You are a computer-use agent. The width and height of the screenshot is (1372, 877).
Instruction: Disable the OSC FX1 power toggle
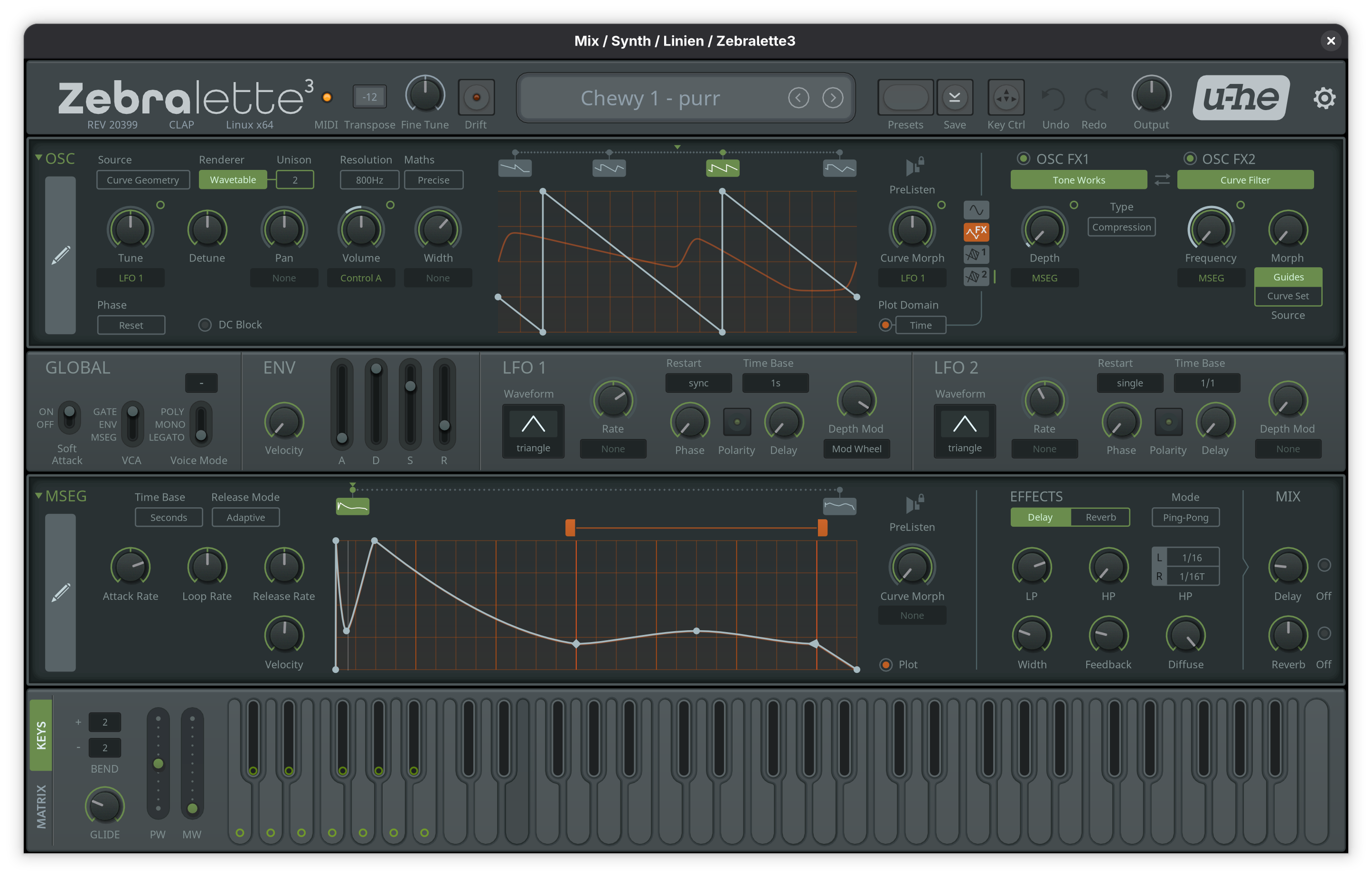[x=1023, y=159]
